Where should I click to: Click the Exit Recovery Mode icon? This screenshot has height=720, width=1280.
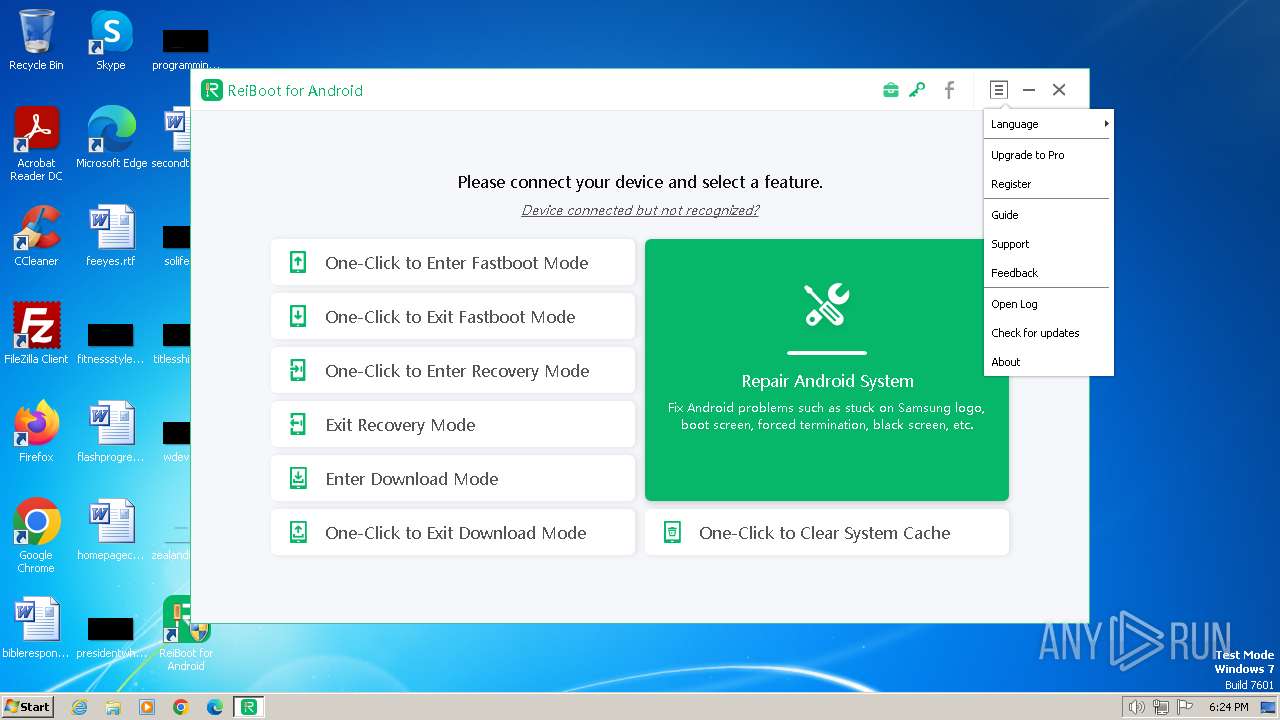(298, 425)
